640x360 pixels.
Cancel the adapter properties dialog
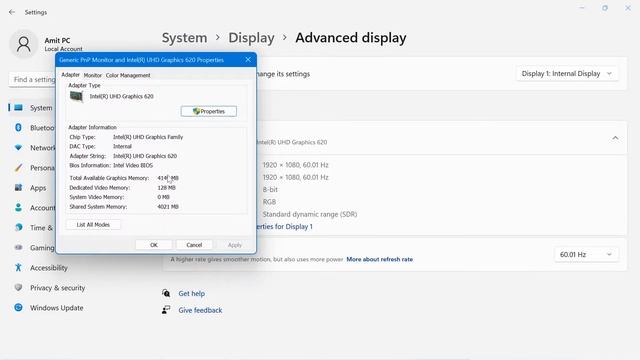pos(194,245)
